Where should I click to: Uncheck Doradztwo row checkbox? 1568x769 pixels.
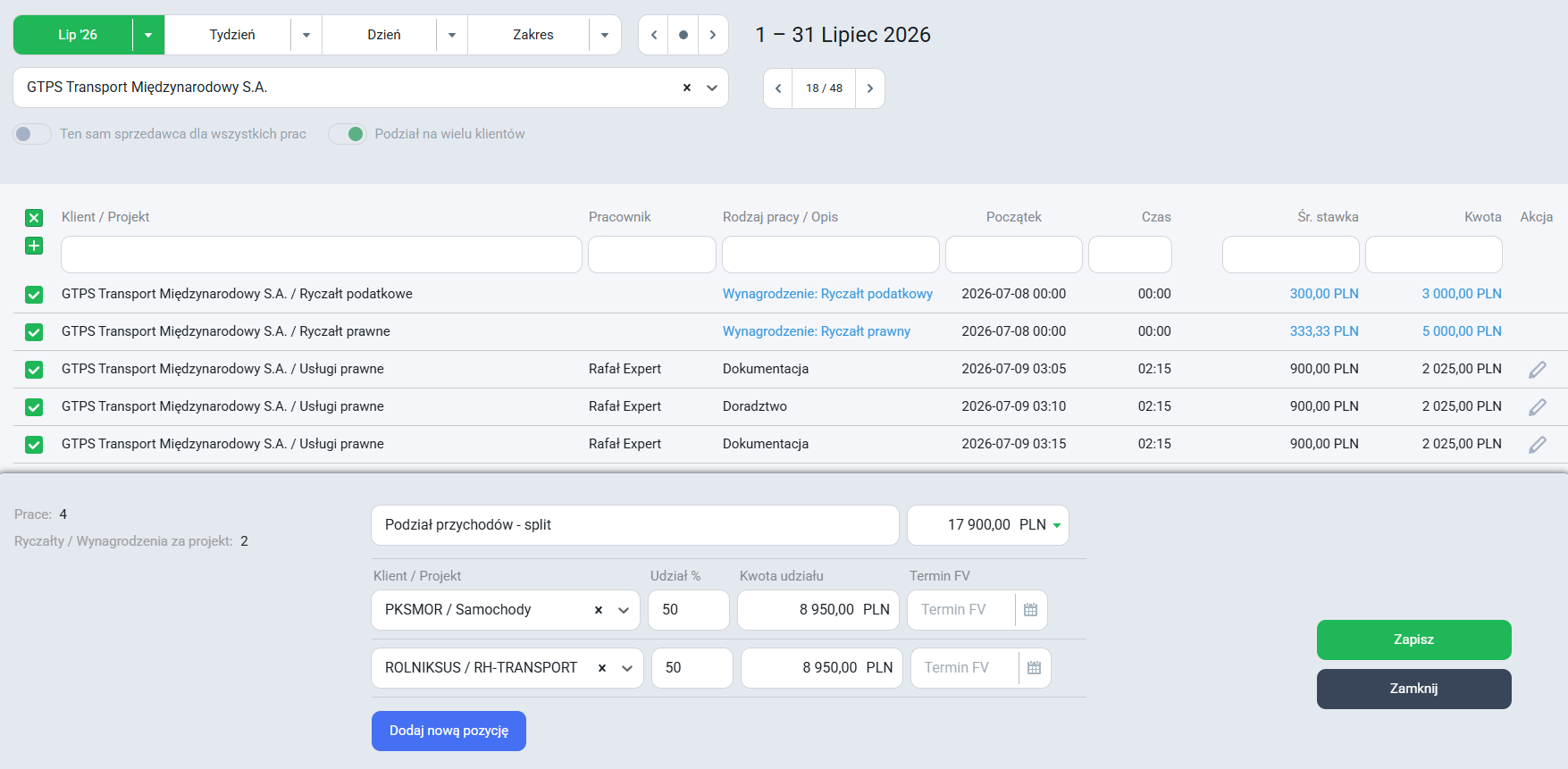tap(34, 407)
